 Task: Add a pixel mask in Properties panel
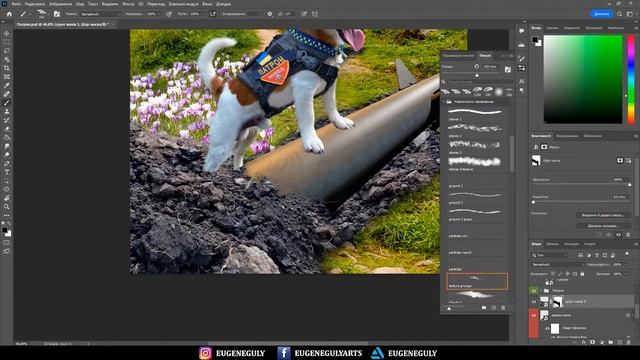620,161
